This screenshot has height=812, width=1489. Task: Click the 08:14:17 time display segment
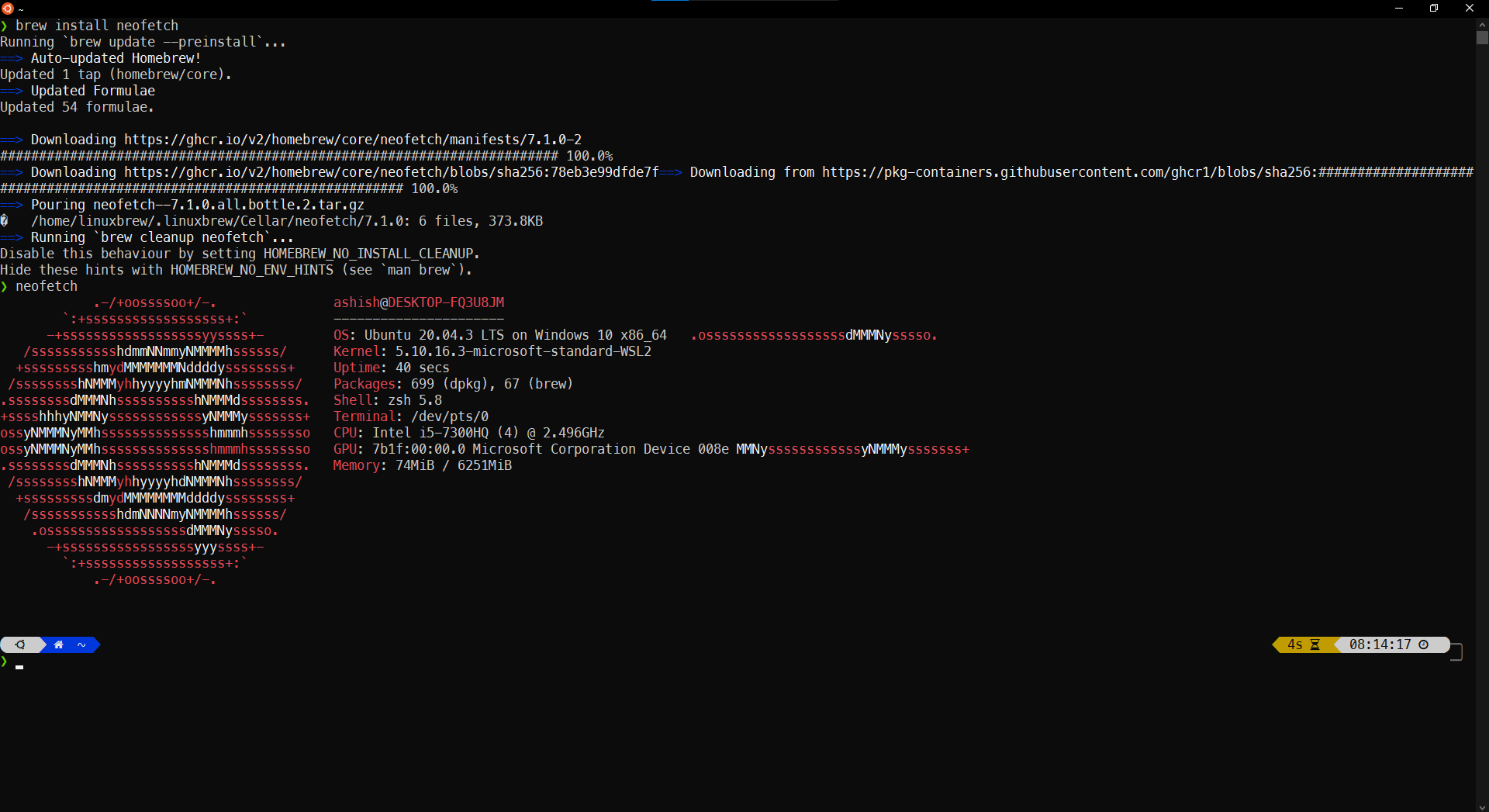(1380, 644)
